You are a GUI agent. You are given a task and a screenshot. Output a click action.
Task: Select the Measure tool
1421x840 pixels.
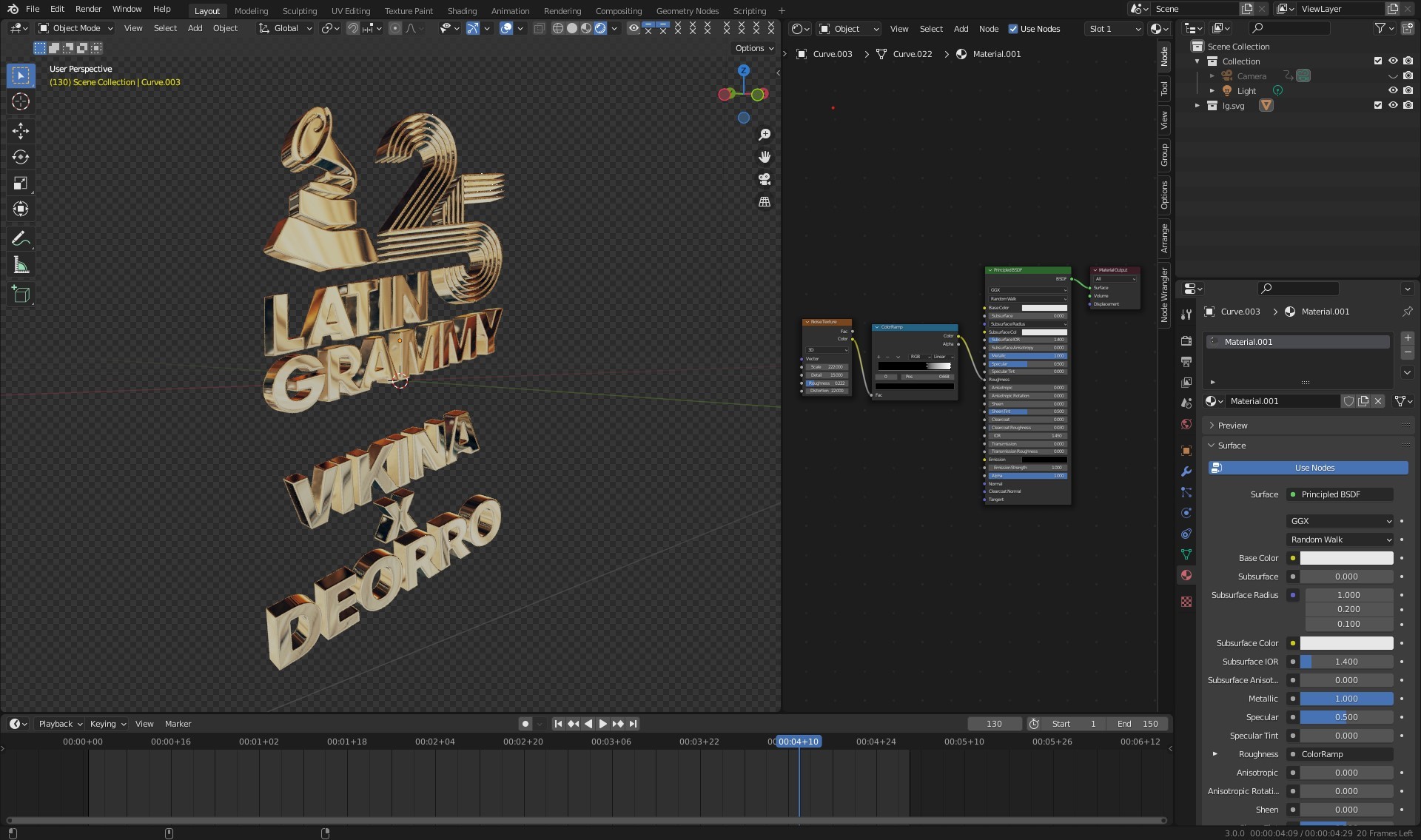tap(21, 266)
